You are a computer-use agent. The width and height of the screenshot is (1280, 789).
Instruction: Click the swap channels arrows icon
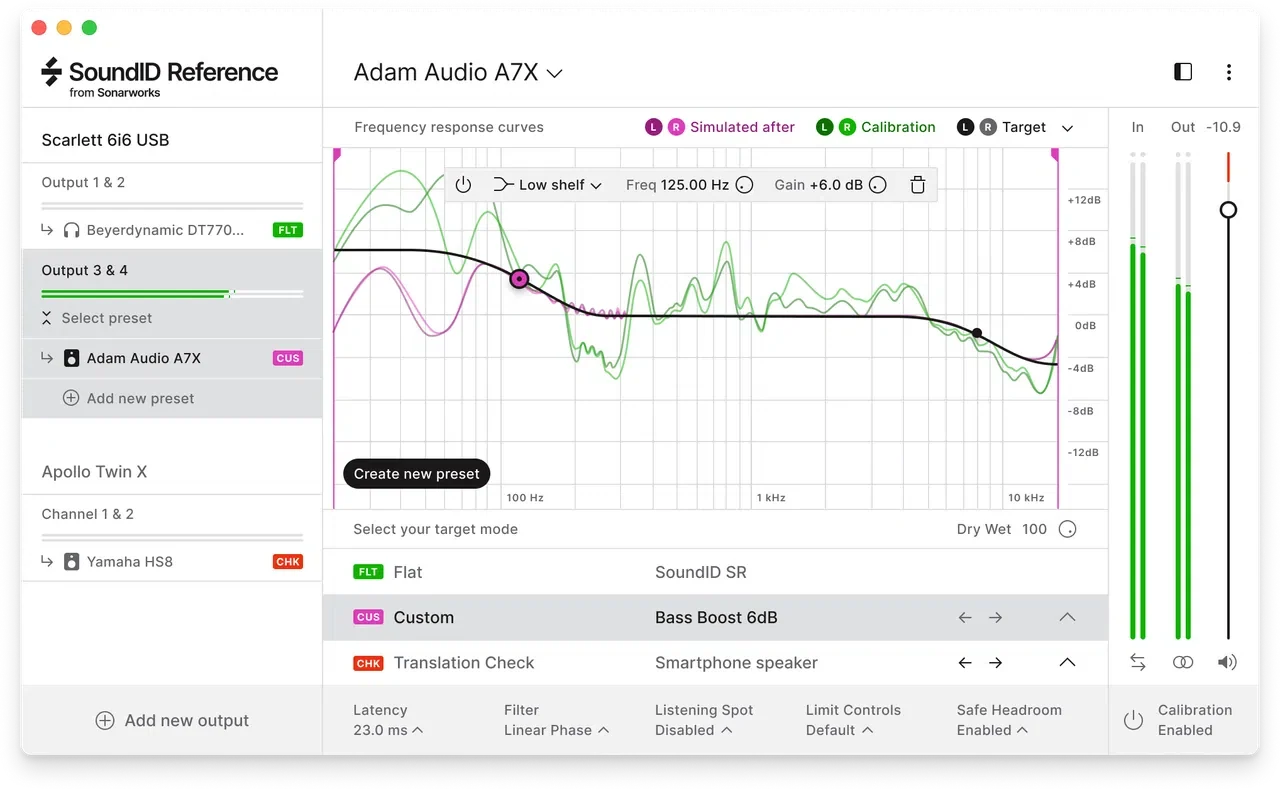1138,662
